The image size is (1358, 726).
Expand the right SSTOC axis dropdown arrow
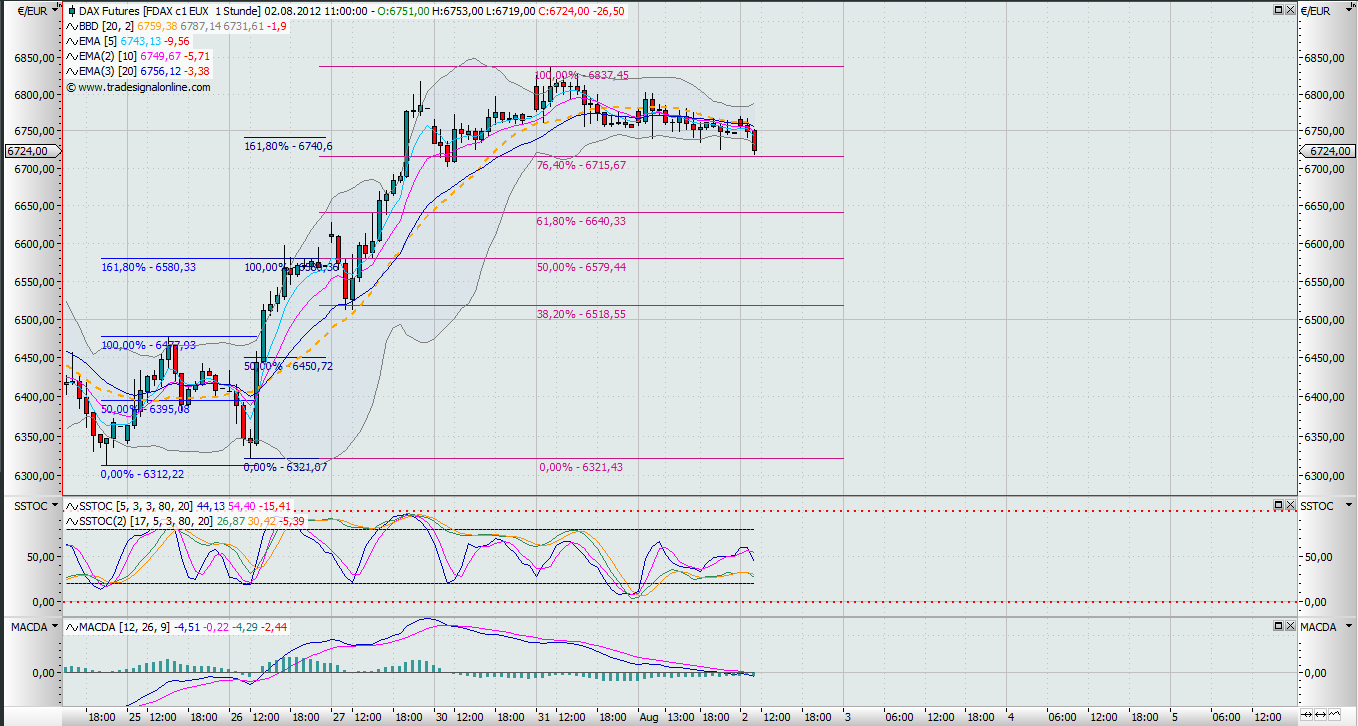pyautogui.click(x=1350, y=506)
